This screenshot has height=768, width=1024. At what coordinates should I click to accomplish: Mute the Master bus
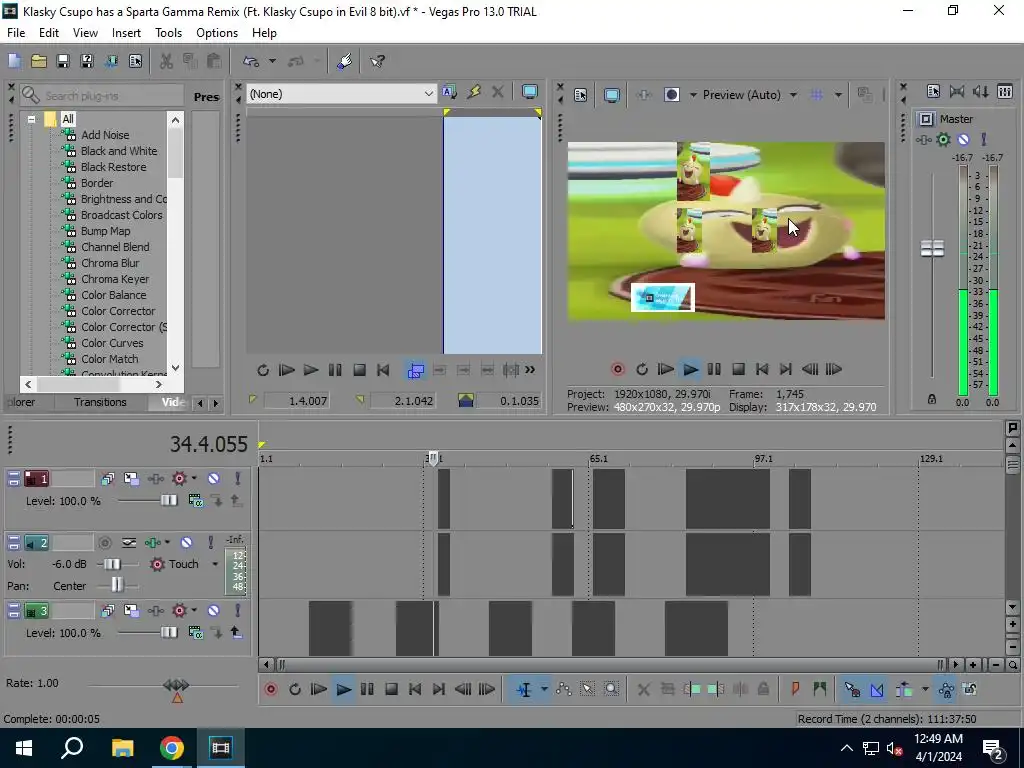coord(963,139)
